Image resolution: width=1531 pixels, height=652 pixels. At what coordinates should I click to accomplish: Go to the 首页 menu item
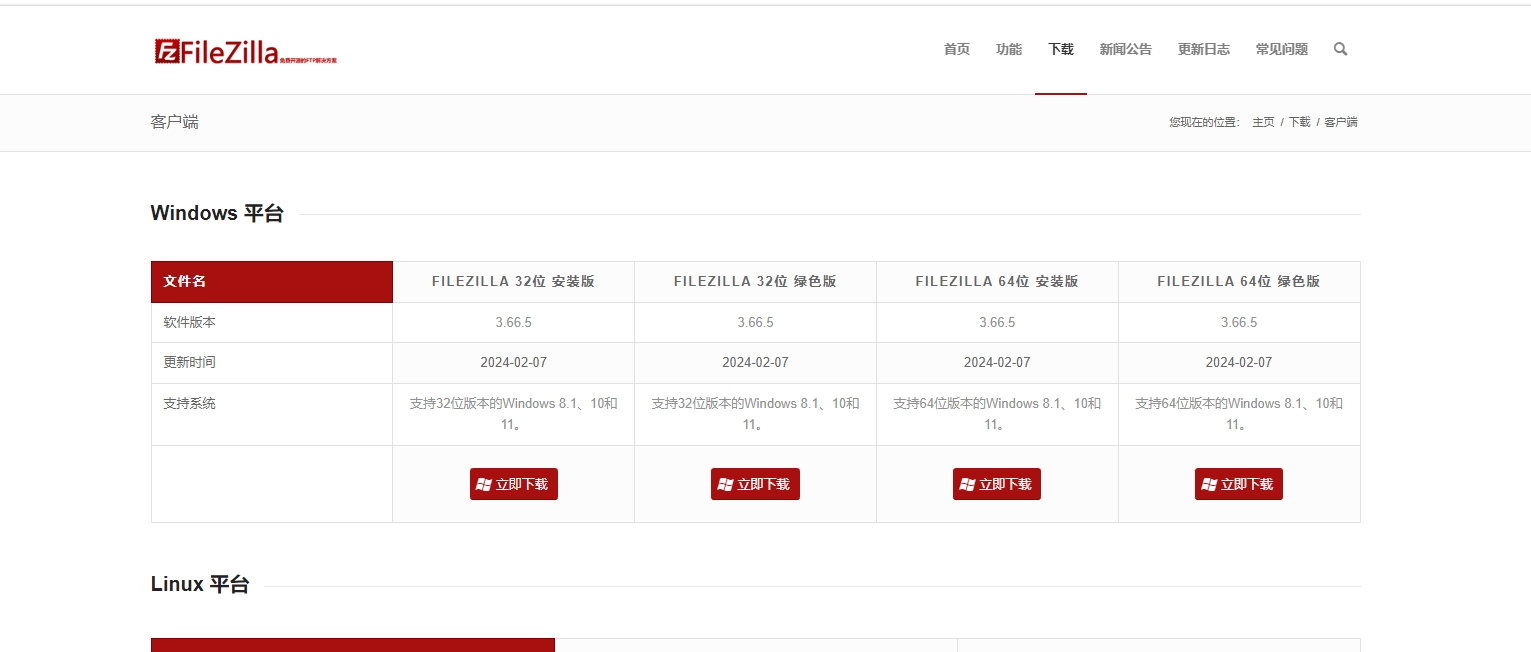click(957, 49)
